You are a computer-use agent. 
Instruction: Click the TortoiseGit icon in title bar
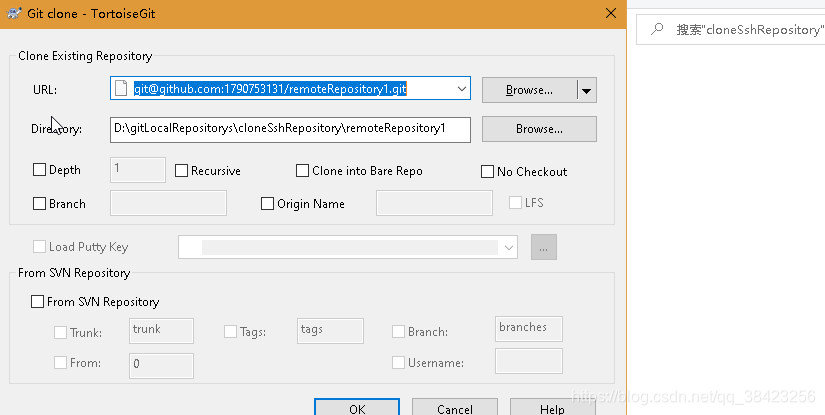point(14,13)
